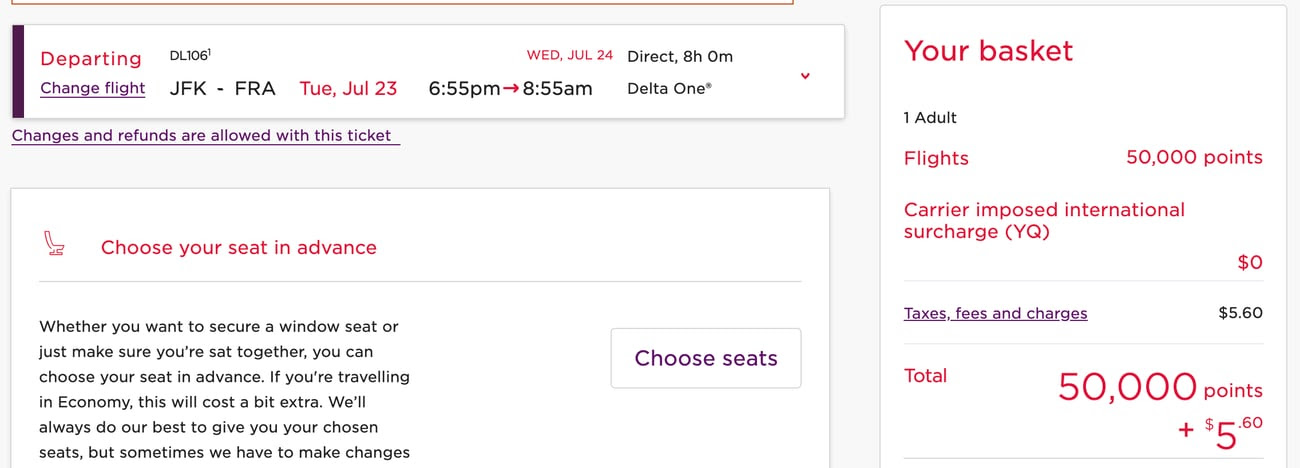Expand the departing flight details chevron

point(805,76)
